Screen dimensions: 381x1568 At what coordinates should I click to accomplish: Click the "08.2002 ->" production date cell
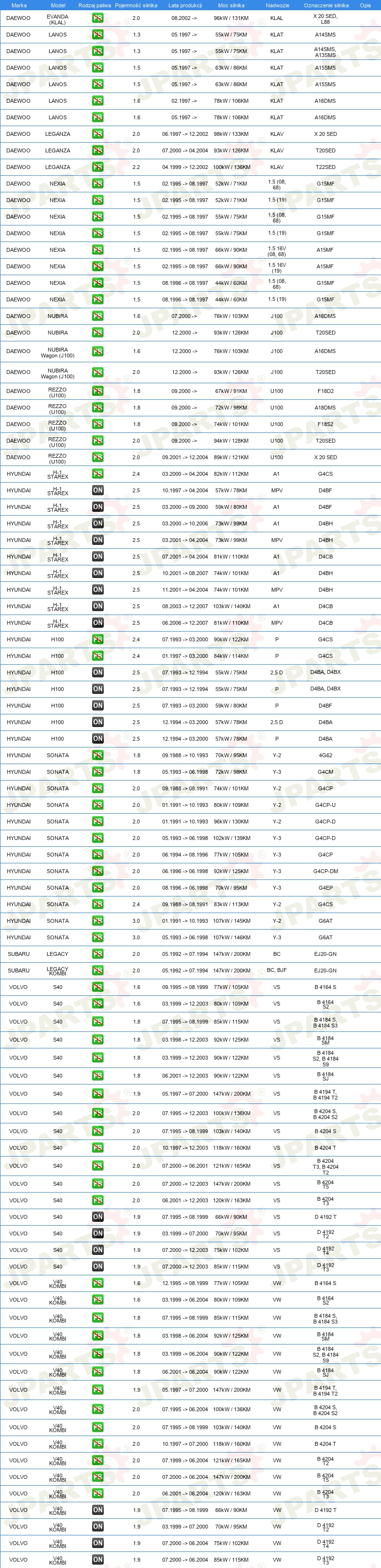(x=185, y=19)
